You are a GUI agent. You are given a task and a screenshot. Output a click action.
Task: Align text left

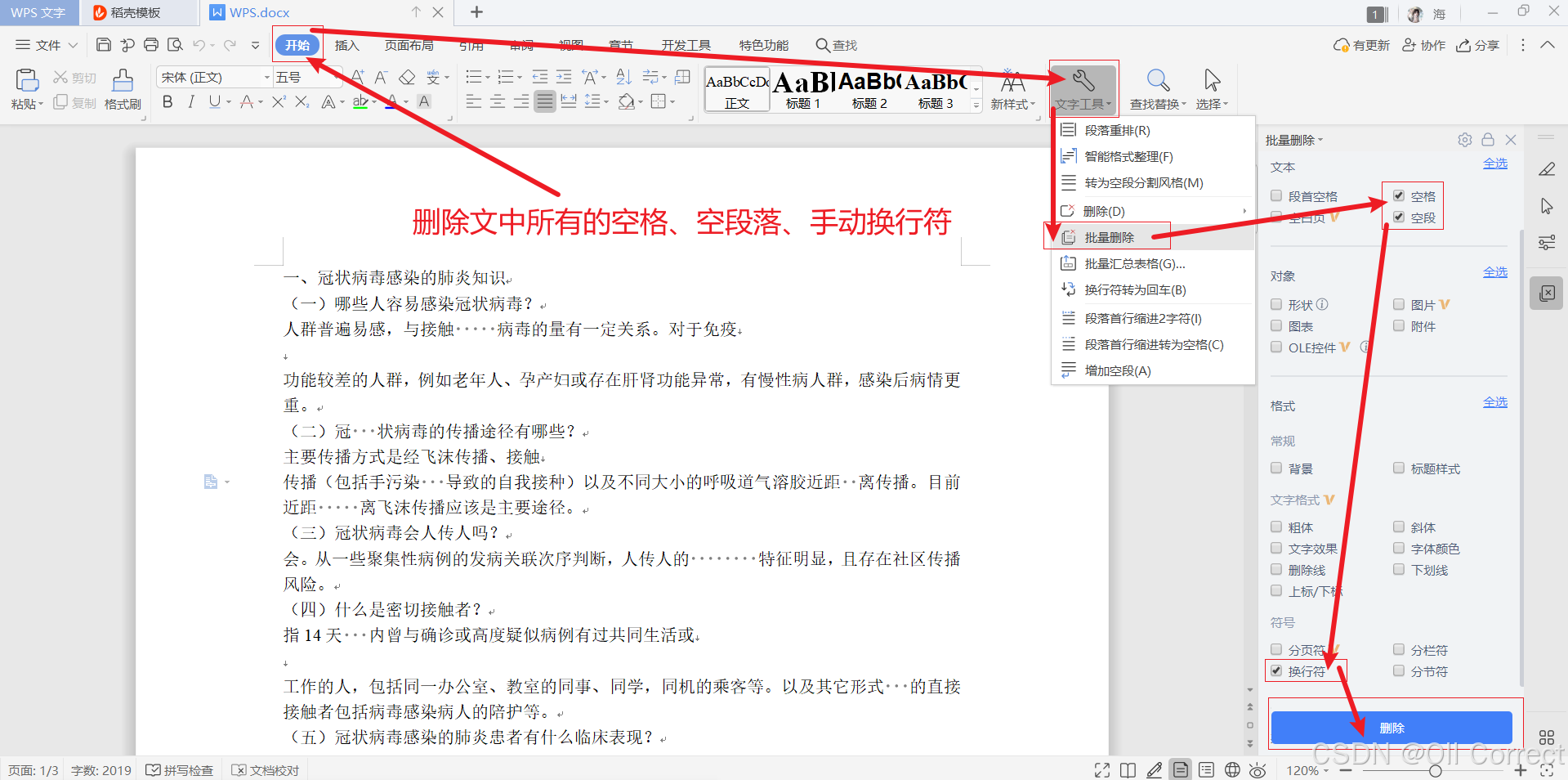(x=474, y=101)
